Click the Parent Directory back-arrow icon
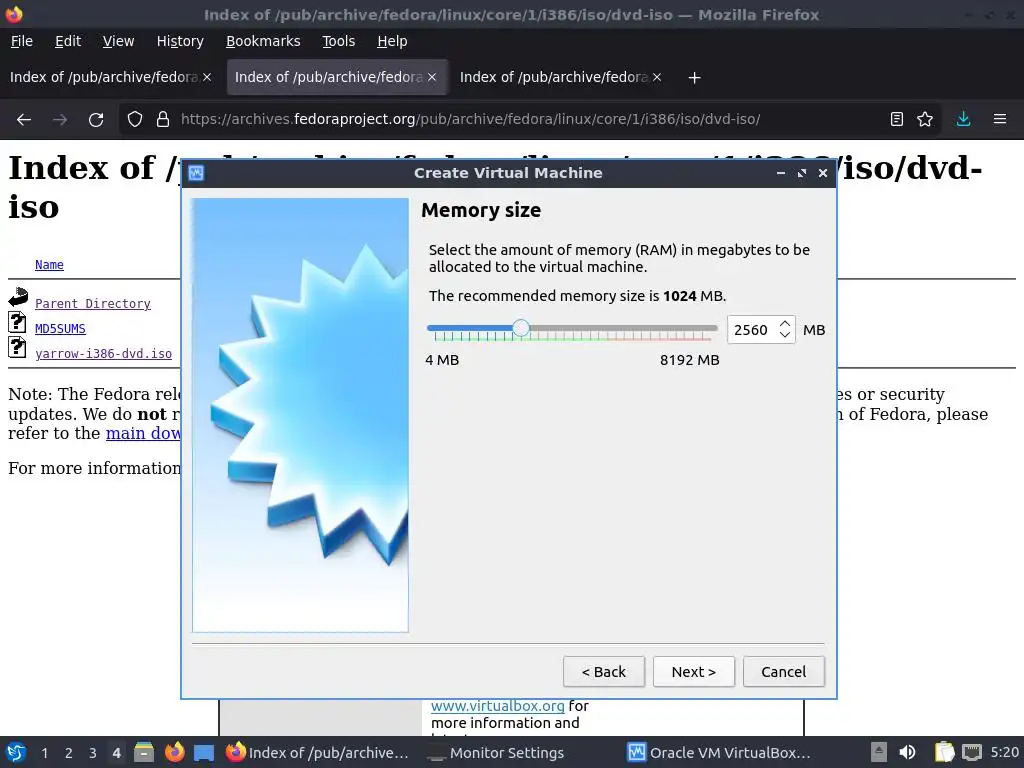The height and width of the screenshot is (768, 1024). 18,297
